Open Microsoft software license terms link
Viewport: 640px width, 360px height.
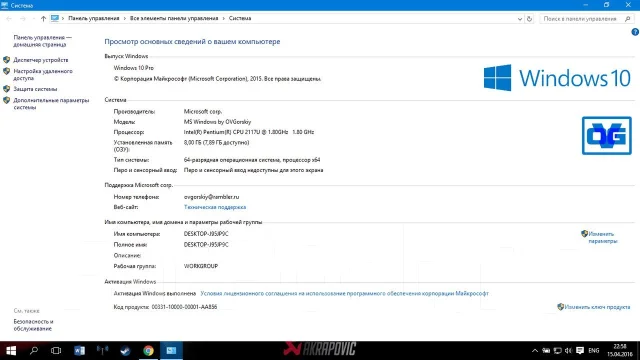click(344, 293)
